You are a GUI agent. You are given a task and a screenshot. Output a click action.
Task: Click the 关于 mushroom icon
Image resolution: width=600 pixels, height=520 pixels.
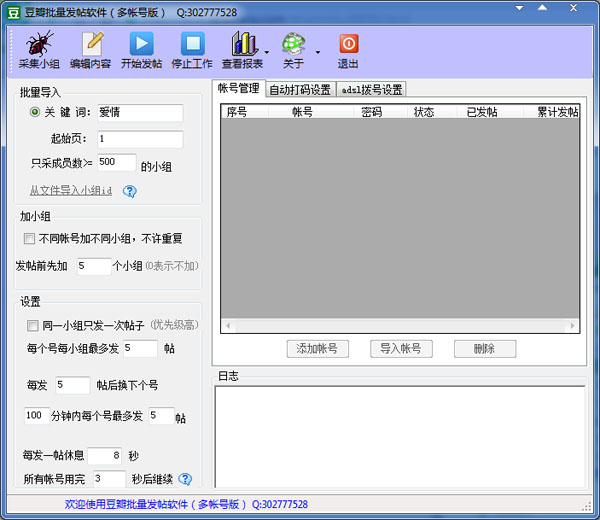(293, 44)
